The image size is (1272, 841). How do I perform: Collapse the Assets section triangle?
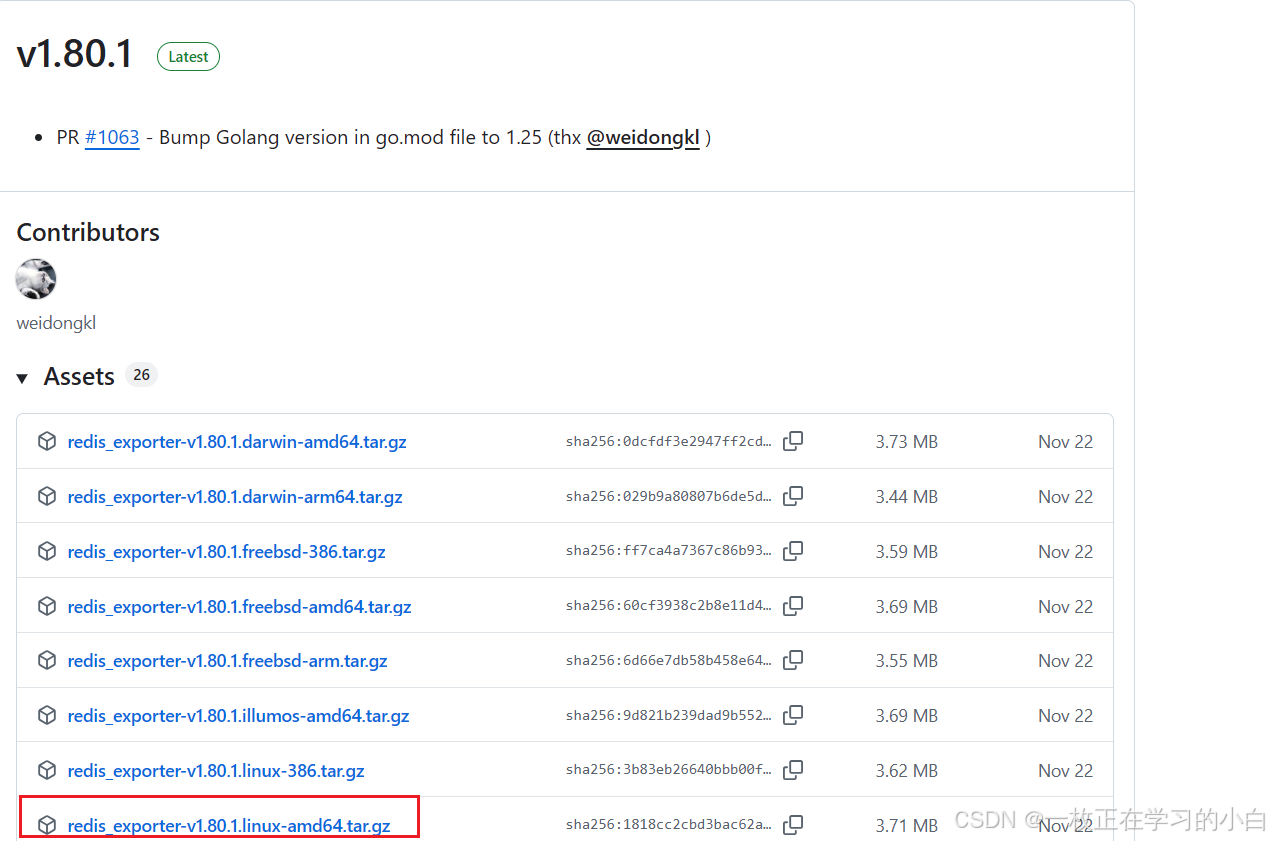pos(22,378)
